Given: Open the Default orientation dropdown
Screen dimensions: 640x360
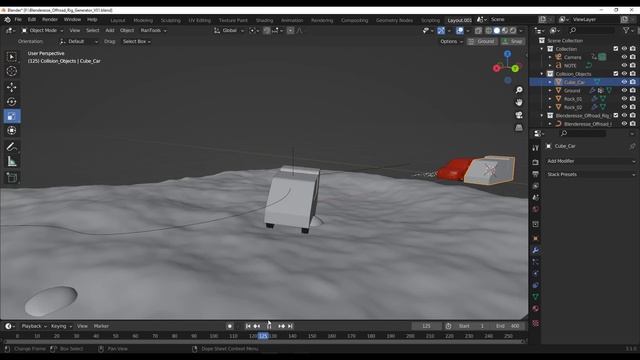Looking at the screenshot, I should point(78,41).
